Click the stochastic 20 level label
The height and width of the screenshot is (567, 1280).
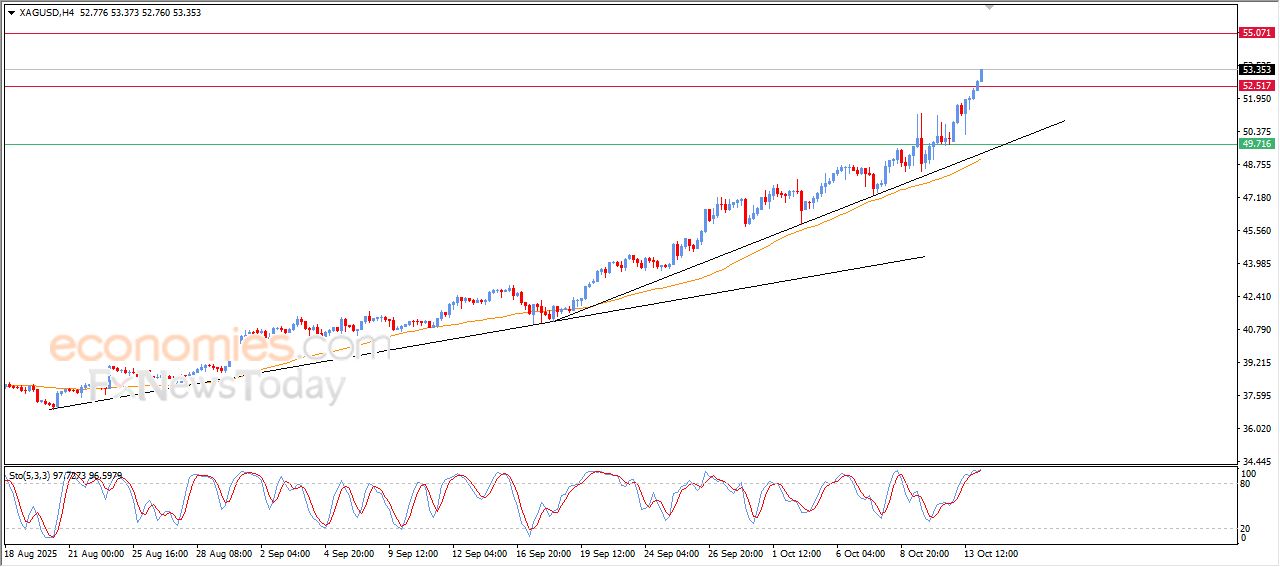[x=1247, y=528]
